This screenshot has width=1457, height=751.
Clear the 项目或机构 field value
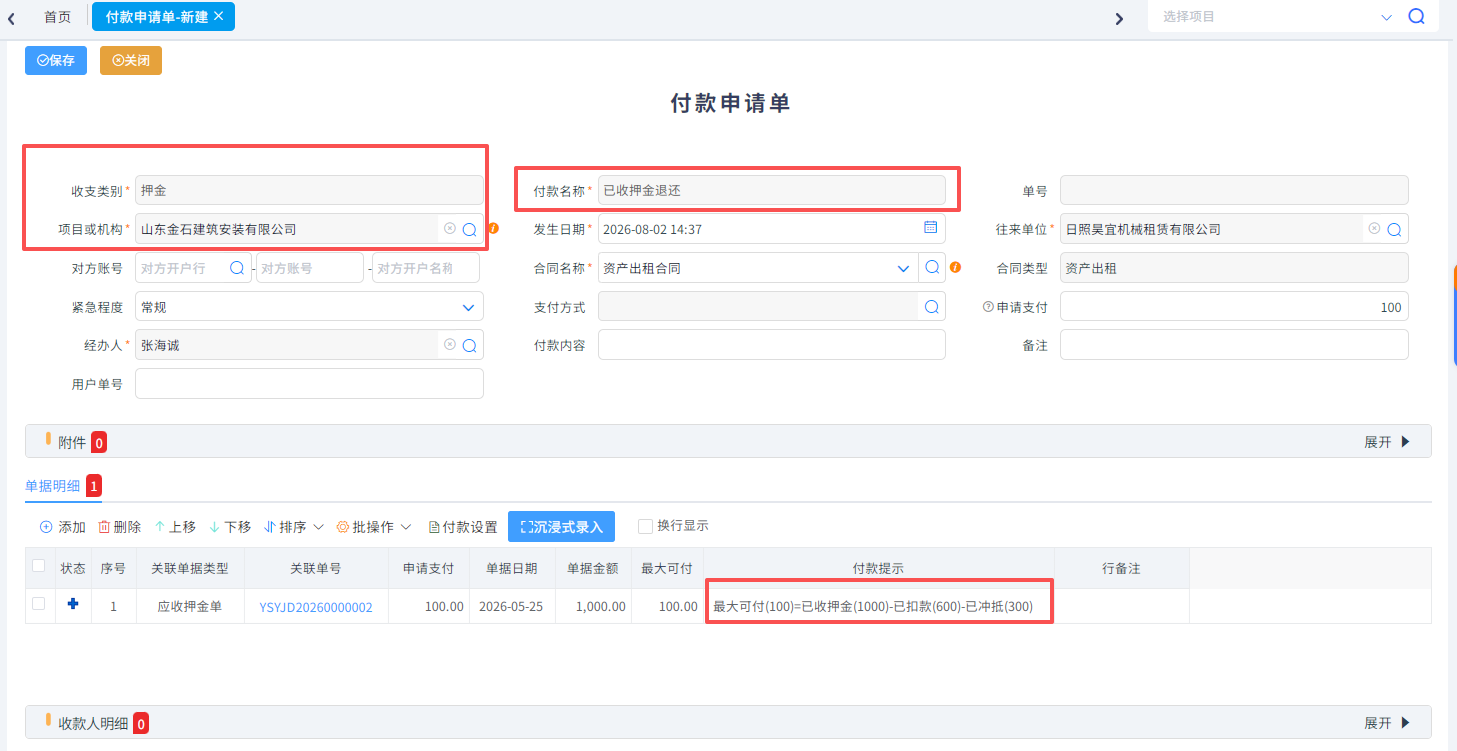coord(450,229)
